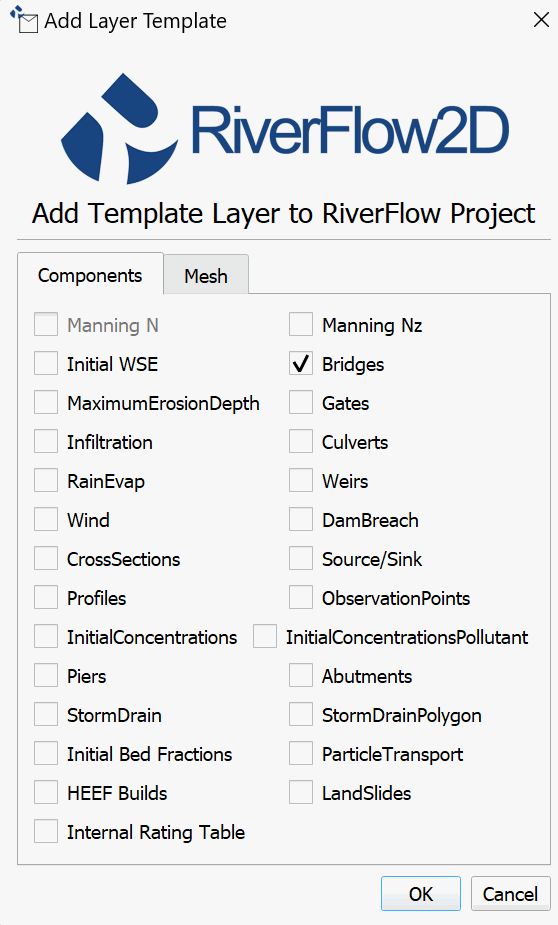Image resolution: width=558 pixels, height=925 pixels.
Task: Enable the Weirs layer checkbox
Action: point(301,481)
